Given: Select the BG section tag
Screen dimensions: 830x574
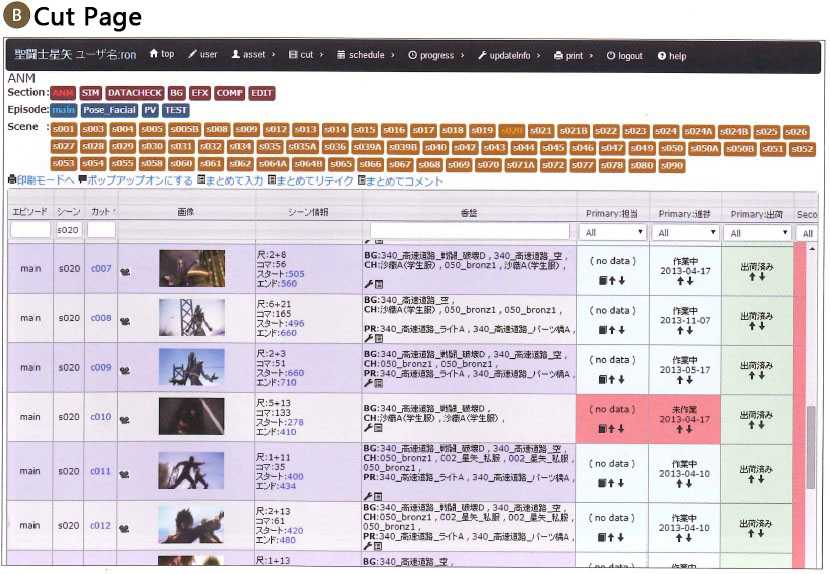Looking at the screenshot, I should point(176,93).
